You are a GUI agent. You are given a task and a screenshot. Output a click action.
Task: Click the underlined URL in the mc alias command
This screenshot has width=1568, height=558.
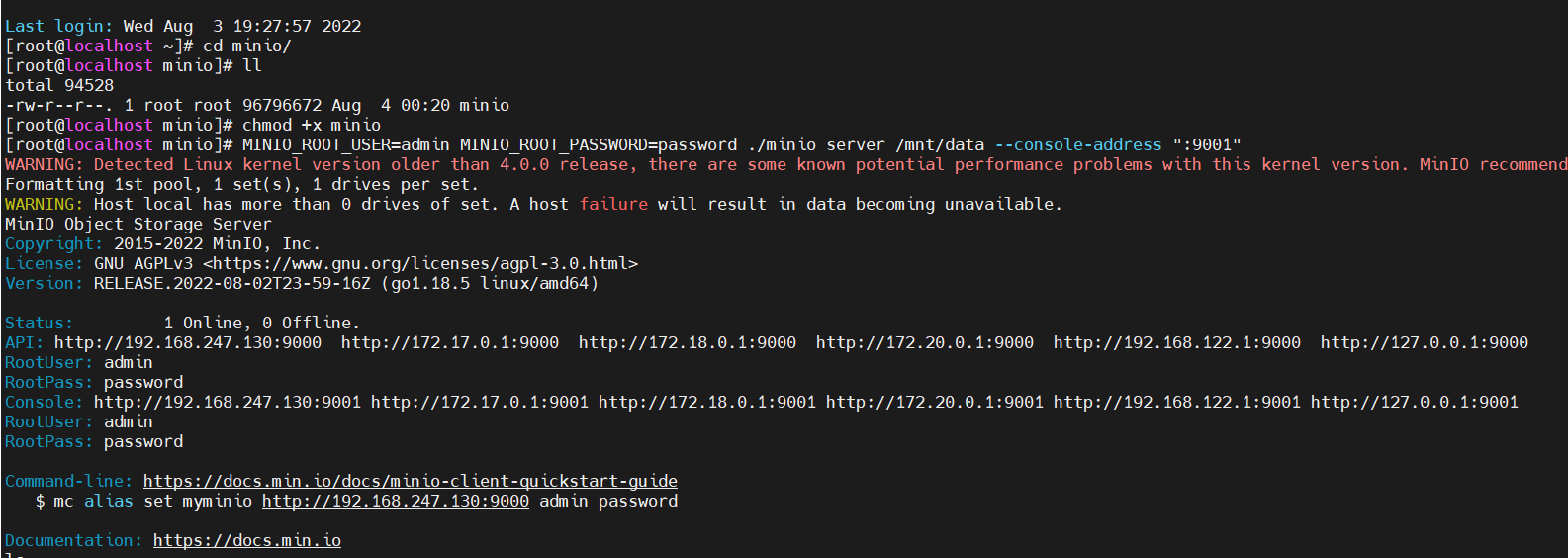pos(395,502)
